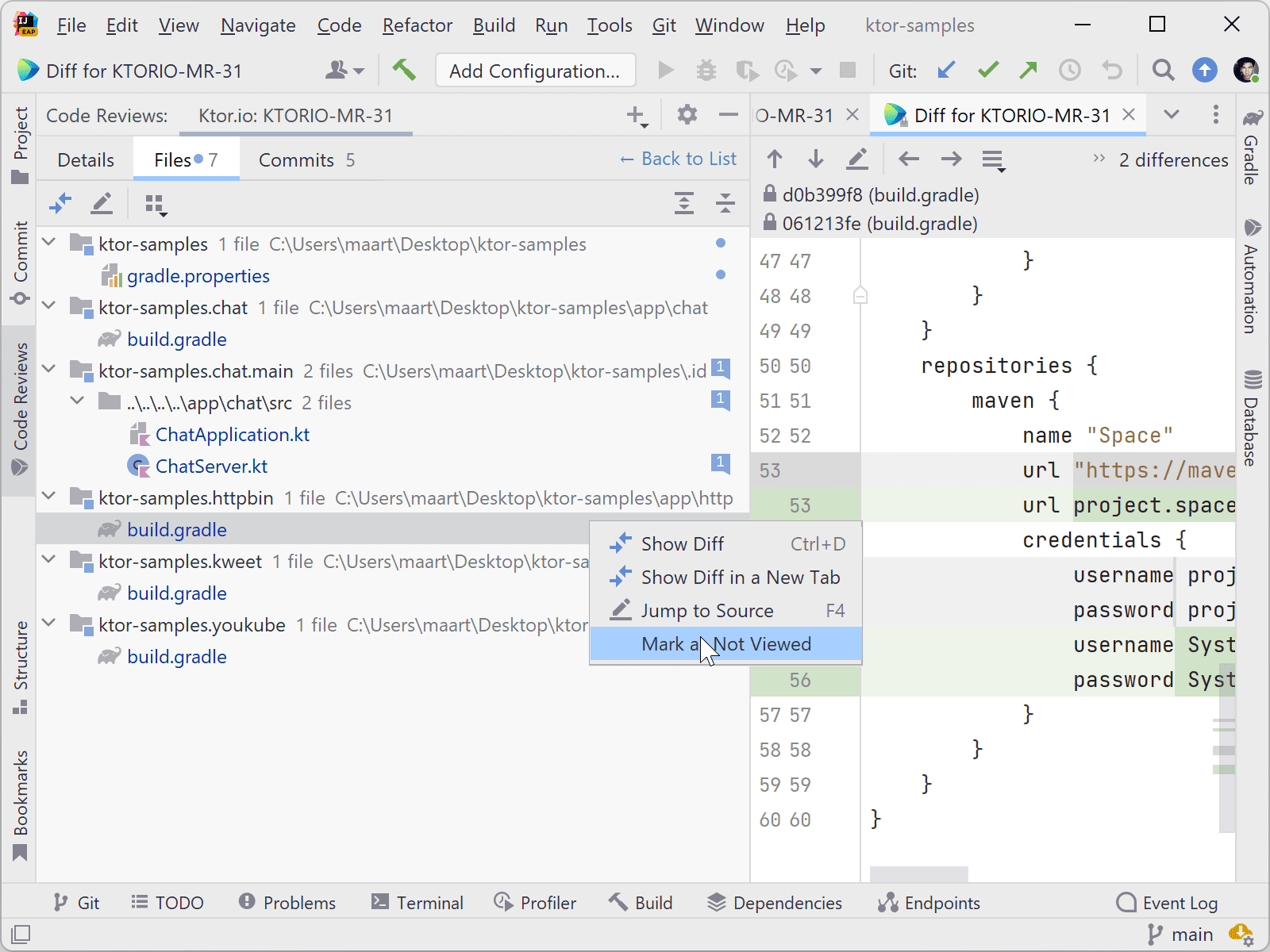
Task: Click the Git update project arrow
Action: pos(946,71)
